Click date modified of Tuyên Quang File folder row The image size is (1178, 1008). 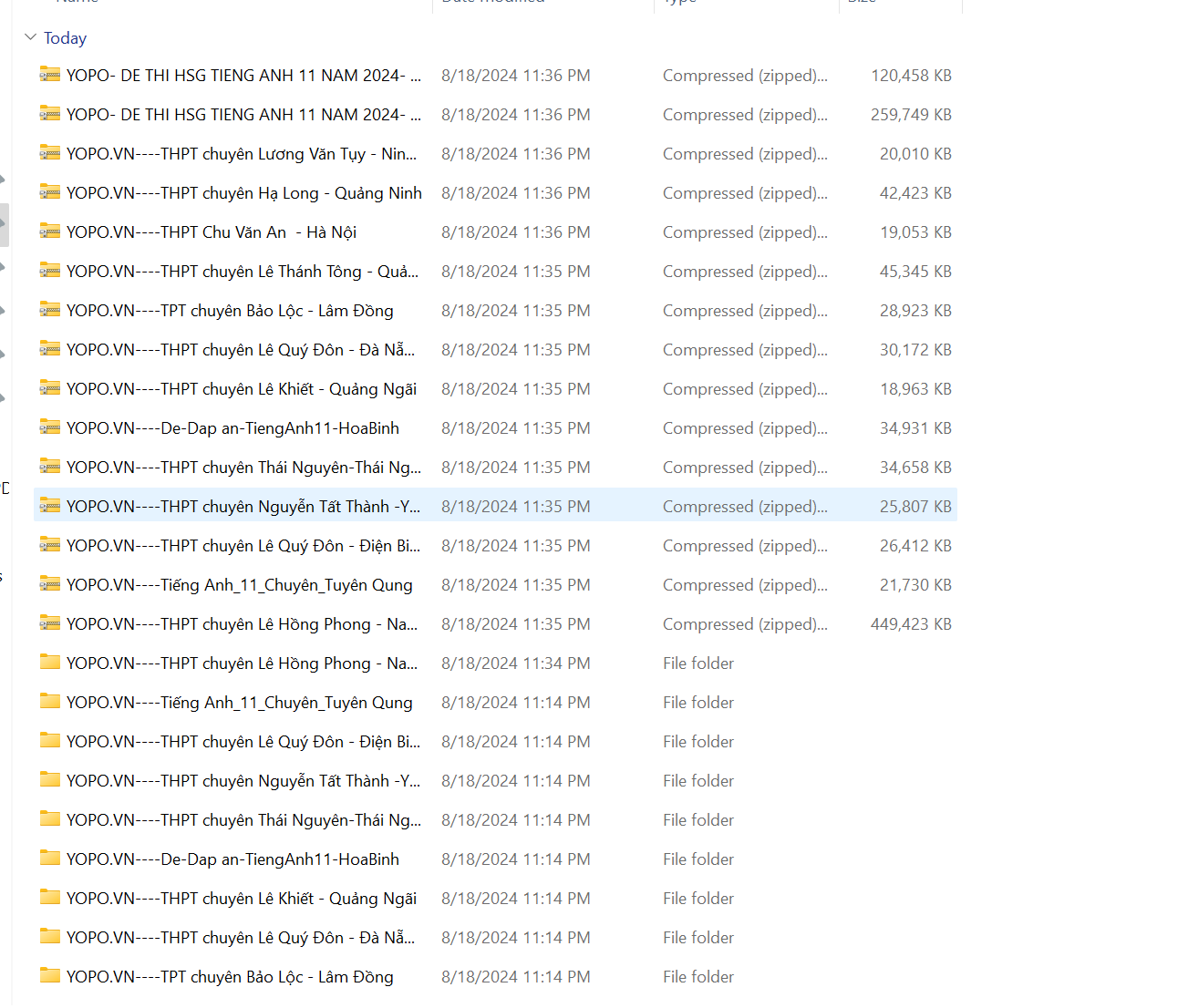click(516, 703)
